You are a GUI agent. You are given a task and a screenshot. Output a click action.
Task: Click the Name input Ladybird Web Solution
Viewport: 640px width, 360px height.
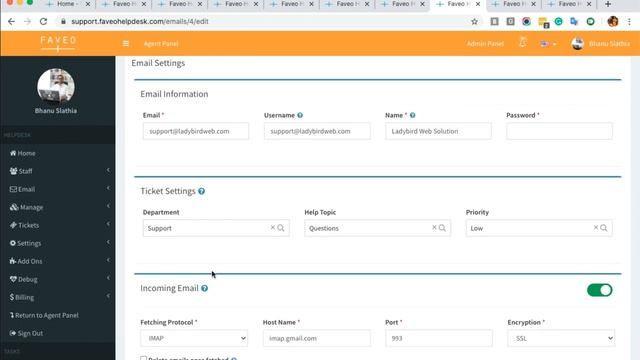438,131
